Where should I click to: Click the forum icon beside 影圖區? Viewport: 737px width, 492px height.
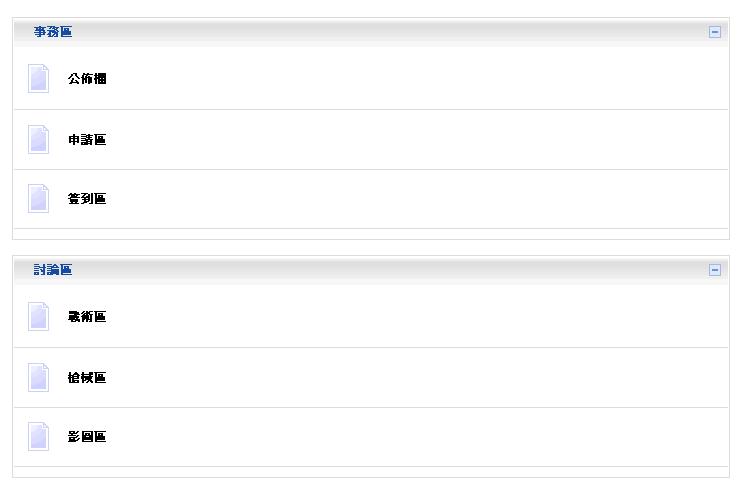(39, 437)
